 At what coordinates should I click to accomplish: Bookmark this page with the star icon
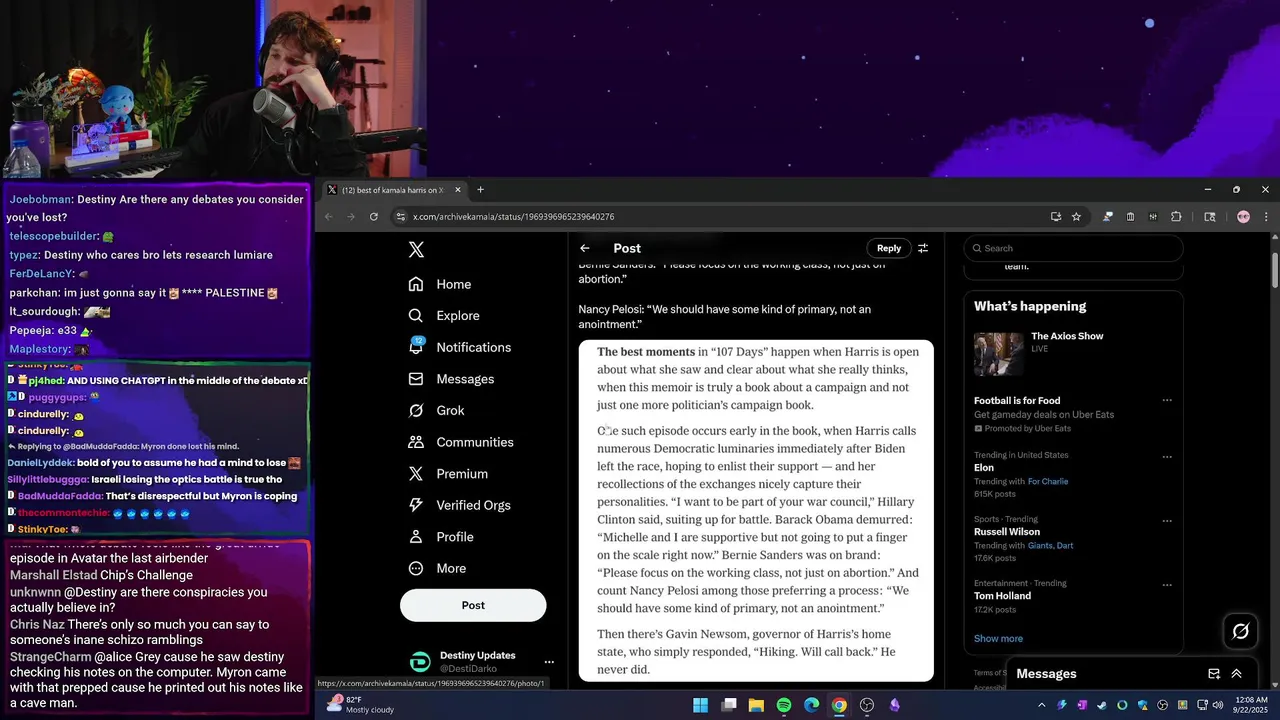point(1076,216)
